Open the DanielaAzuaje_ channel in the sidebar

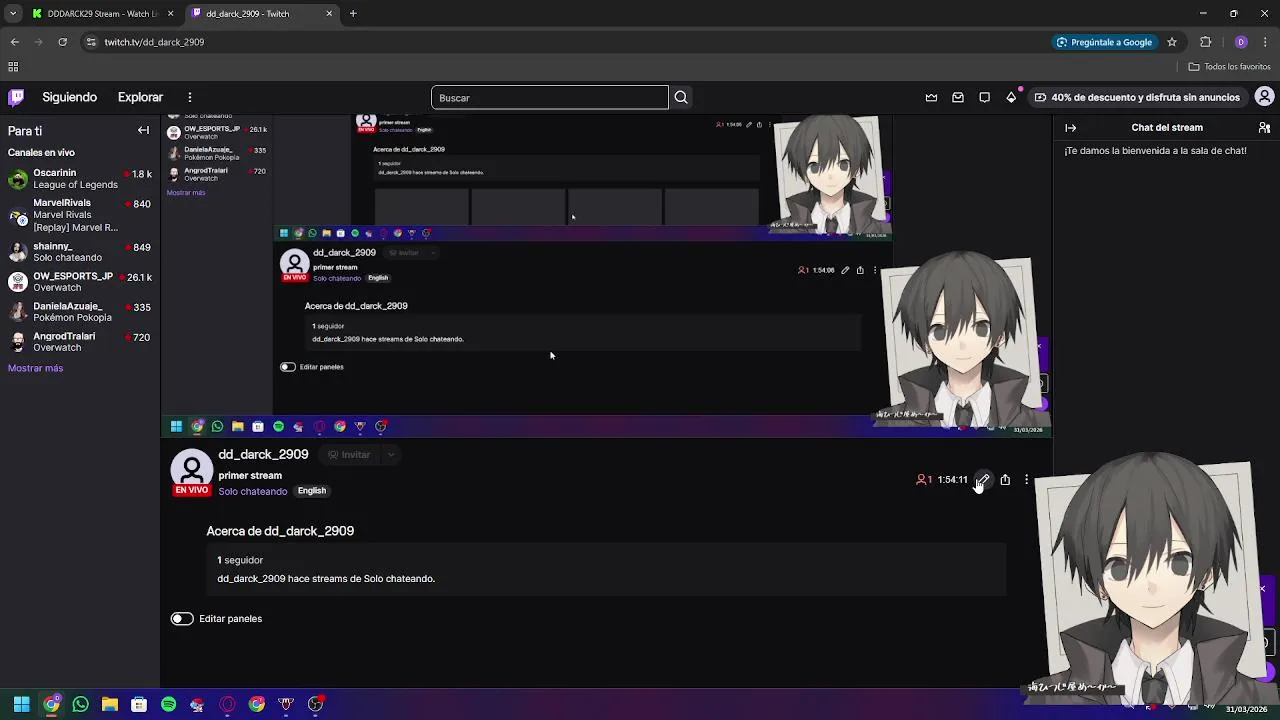click(80, 312)
